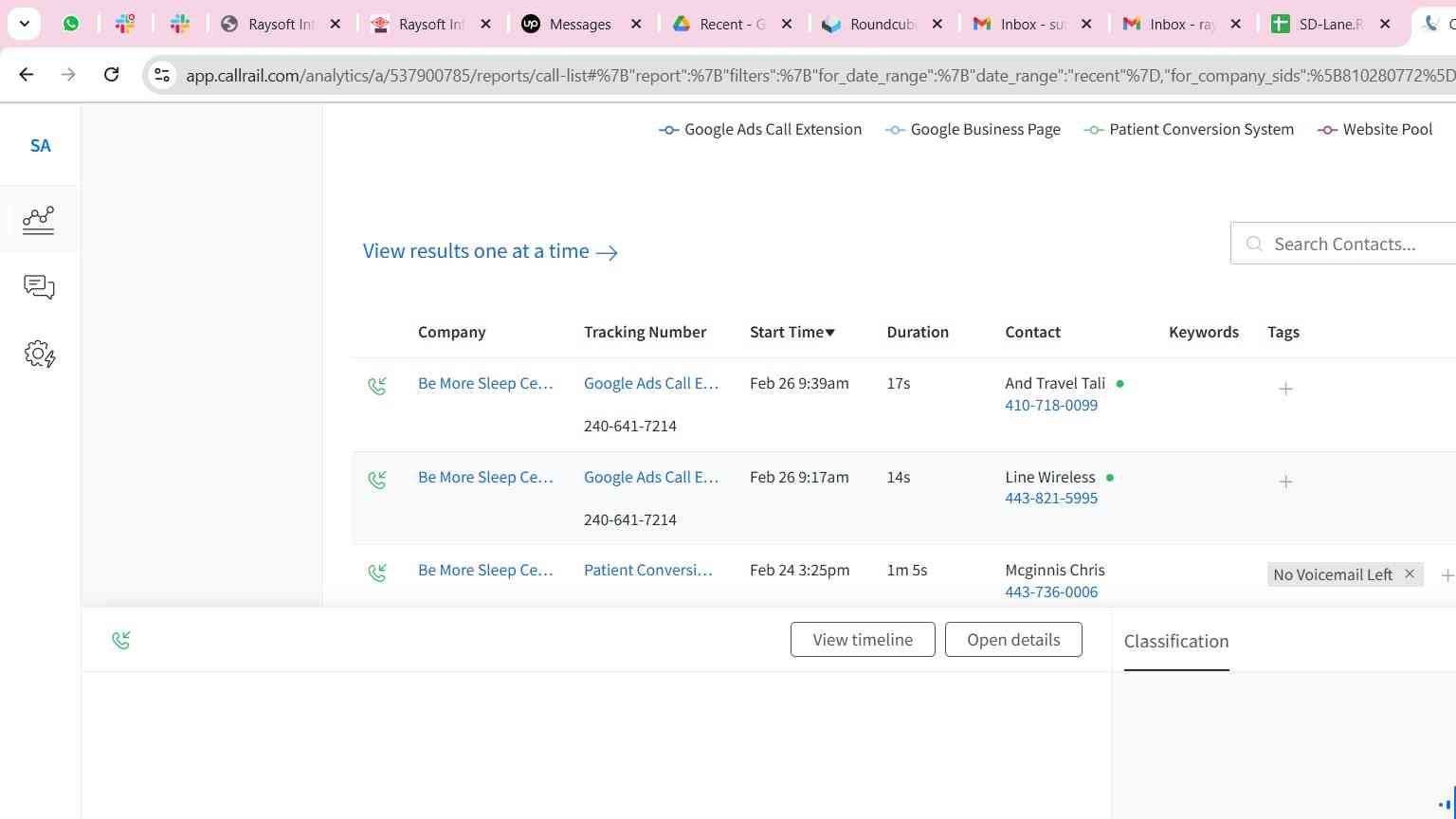Add tag to And Travel Tali call
Viewport: 1456px width, 819px height.
(1285, 389)
